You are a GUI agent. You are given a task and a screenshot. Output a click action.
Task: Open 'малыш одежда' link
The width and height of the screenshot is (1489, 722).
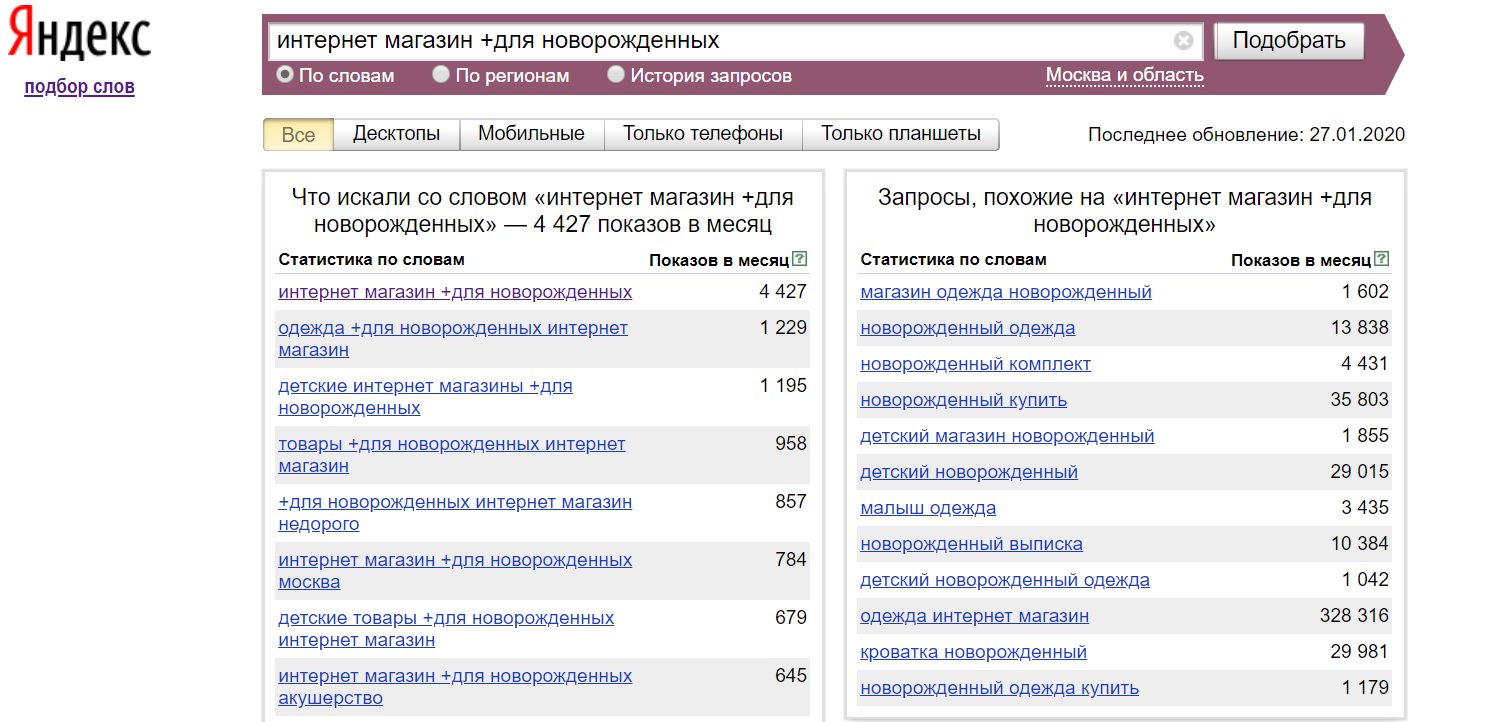pyautogui.click(x=928, y=508)
